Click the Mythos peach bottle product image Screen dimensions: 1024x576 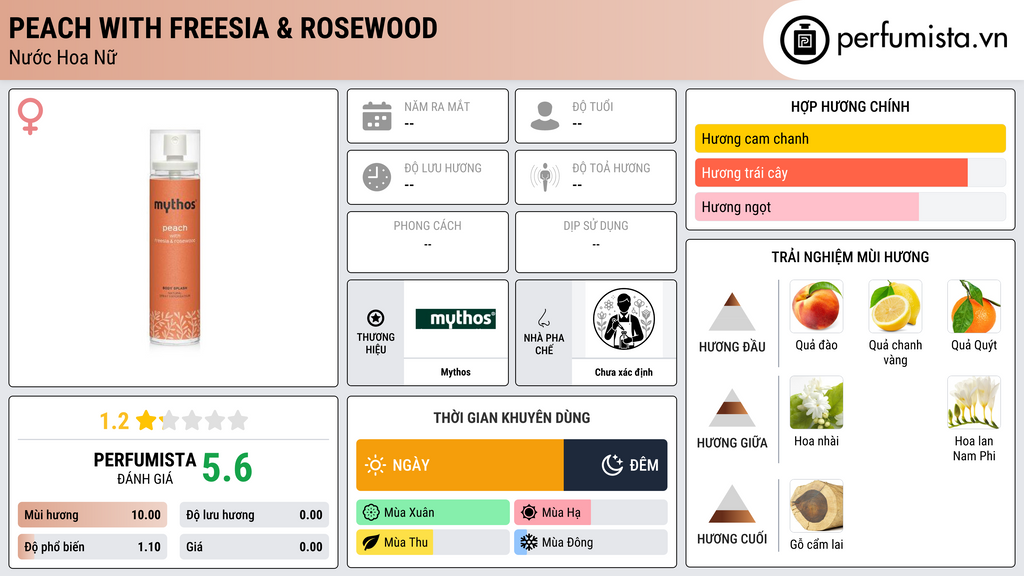(x=174, y=237)
